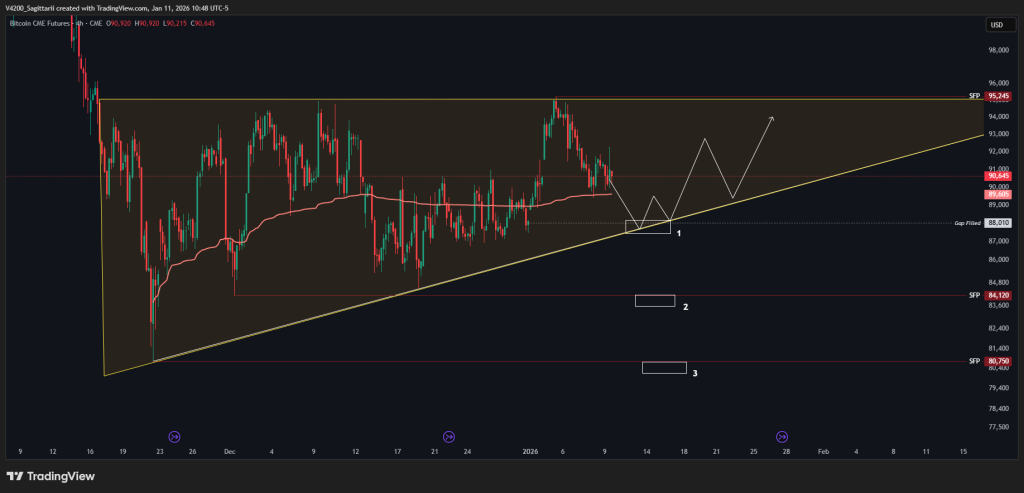Click the USD currency button

tap(996, 24)
